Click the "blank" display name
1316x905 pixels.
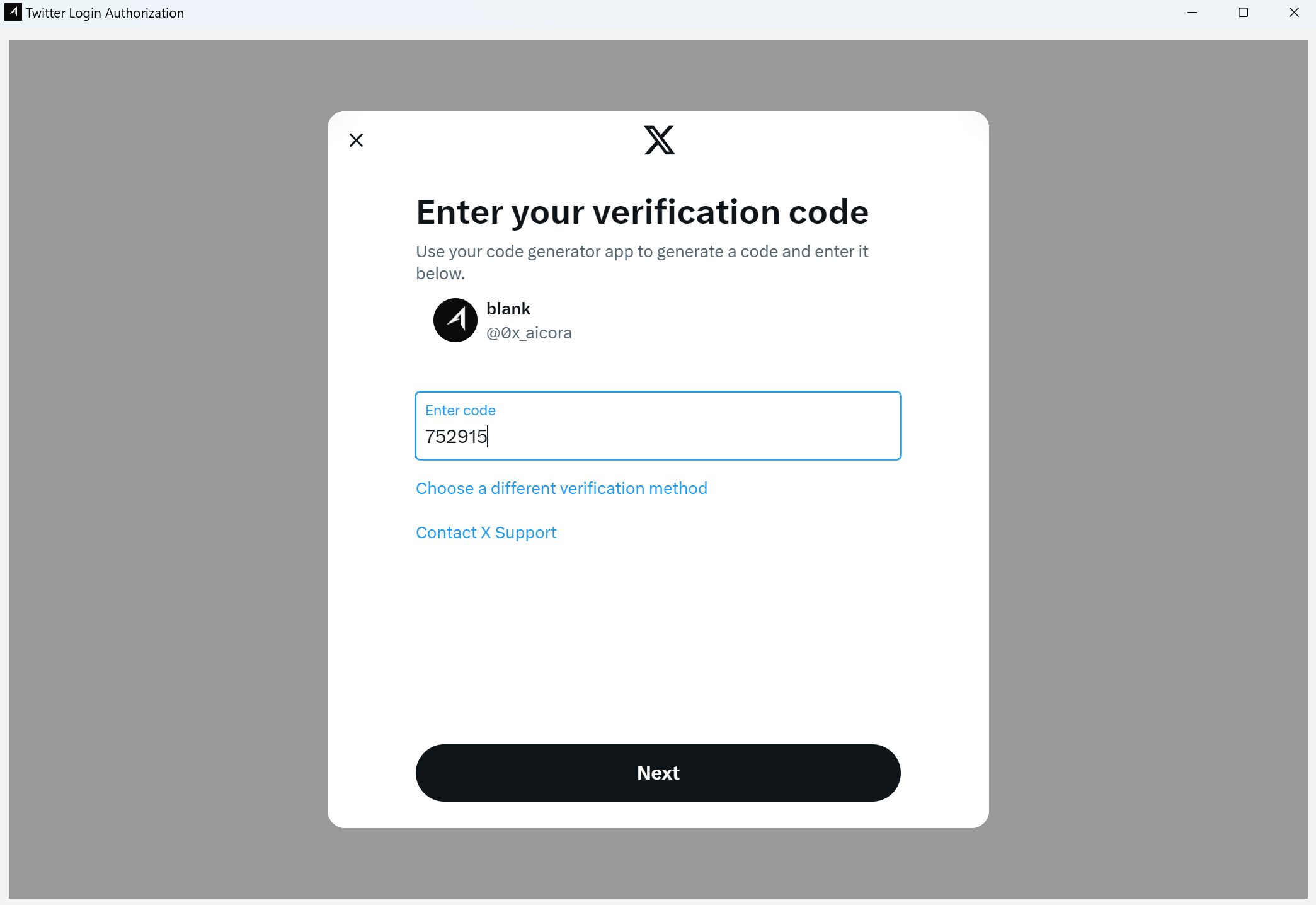coord(508,309)
